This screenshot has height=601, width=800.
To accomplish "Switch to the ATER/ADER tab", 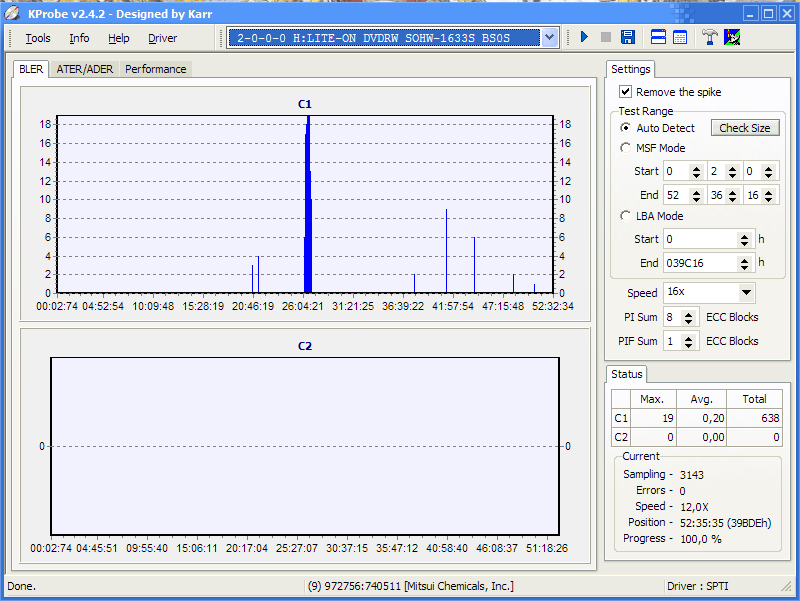I will pos(85,69).
